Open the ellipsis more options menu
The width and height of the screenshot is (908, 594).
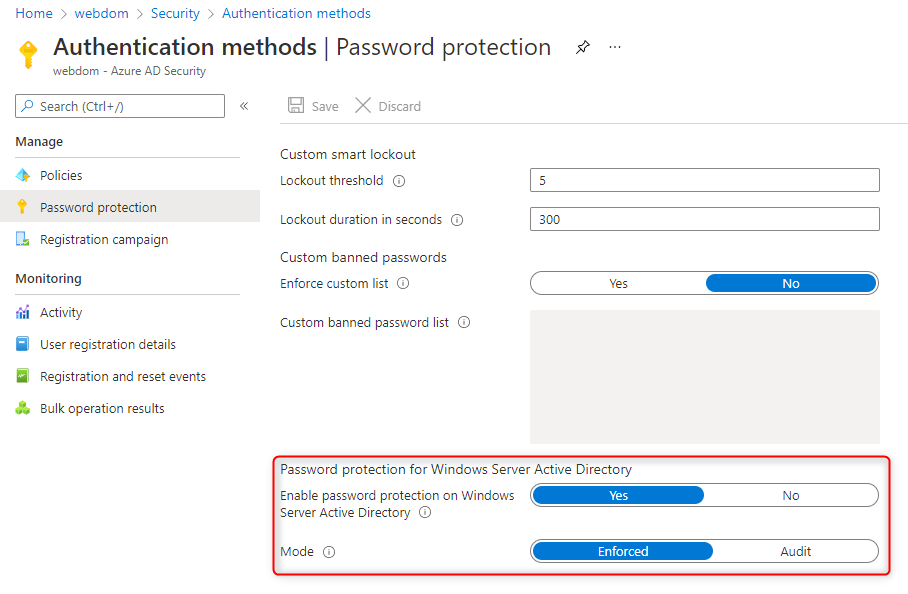pos(614,47)
